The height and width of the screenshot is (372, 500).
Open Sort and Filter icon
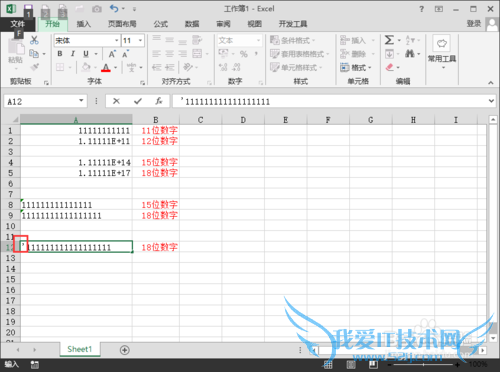coord(410,40)
